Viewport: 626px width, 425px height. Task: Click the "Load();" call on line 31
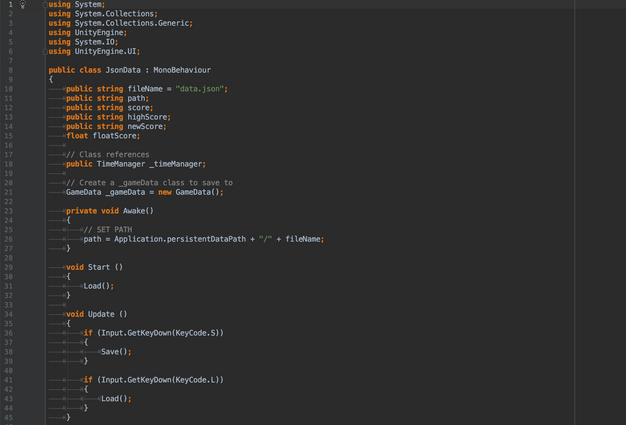click(x=99, y=286)
